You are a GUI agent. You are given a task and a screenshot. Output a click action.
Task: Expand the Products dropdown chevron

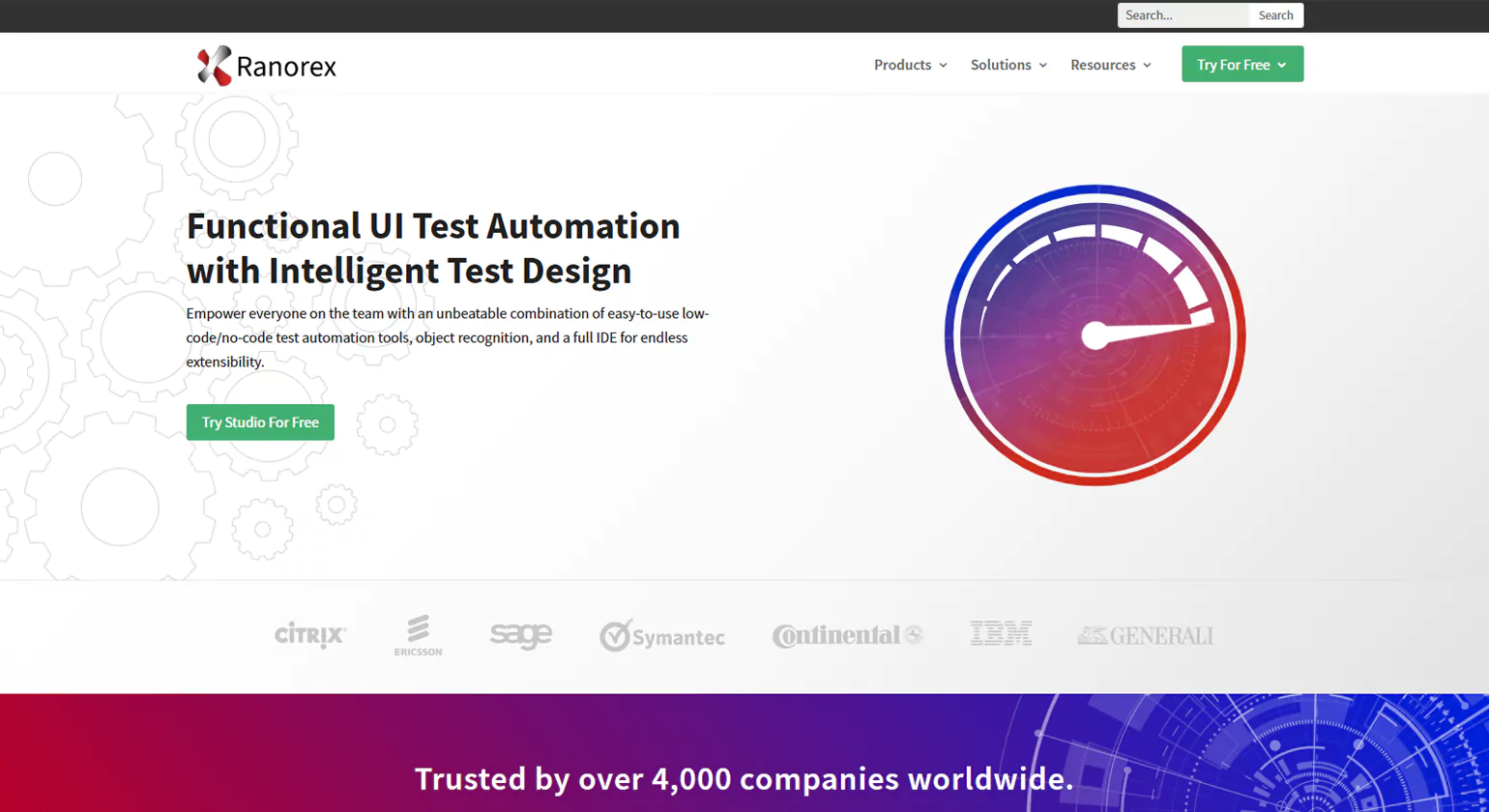pos(943,66)
